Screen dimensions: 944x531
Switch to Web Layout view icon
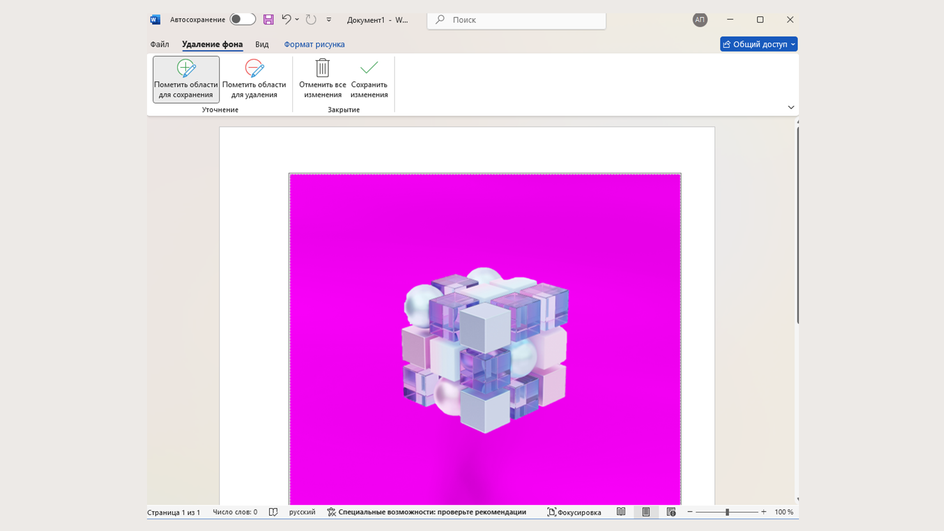tap(671, 512)
